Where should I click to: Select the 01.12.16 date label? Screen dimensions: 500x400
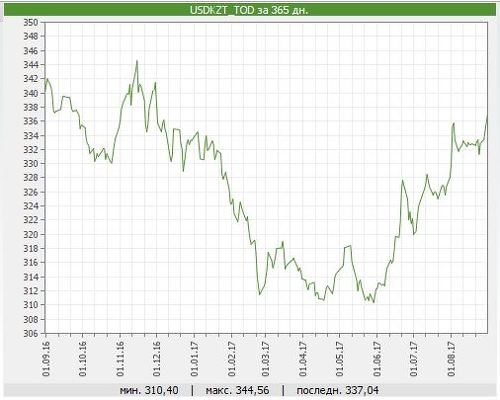[157, 359]
